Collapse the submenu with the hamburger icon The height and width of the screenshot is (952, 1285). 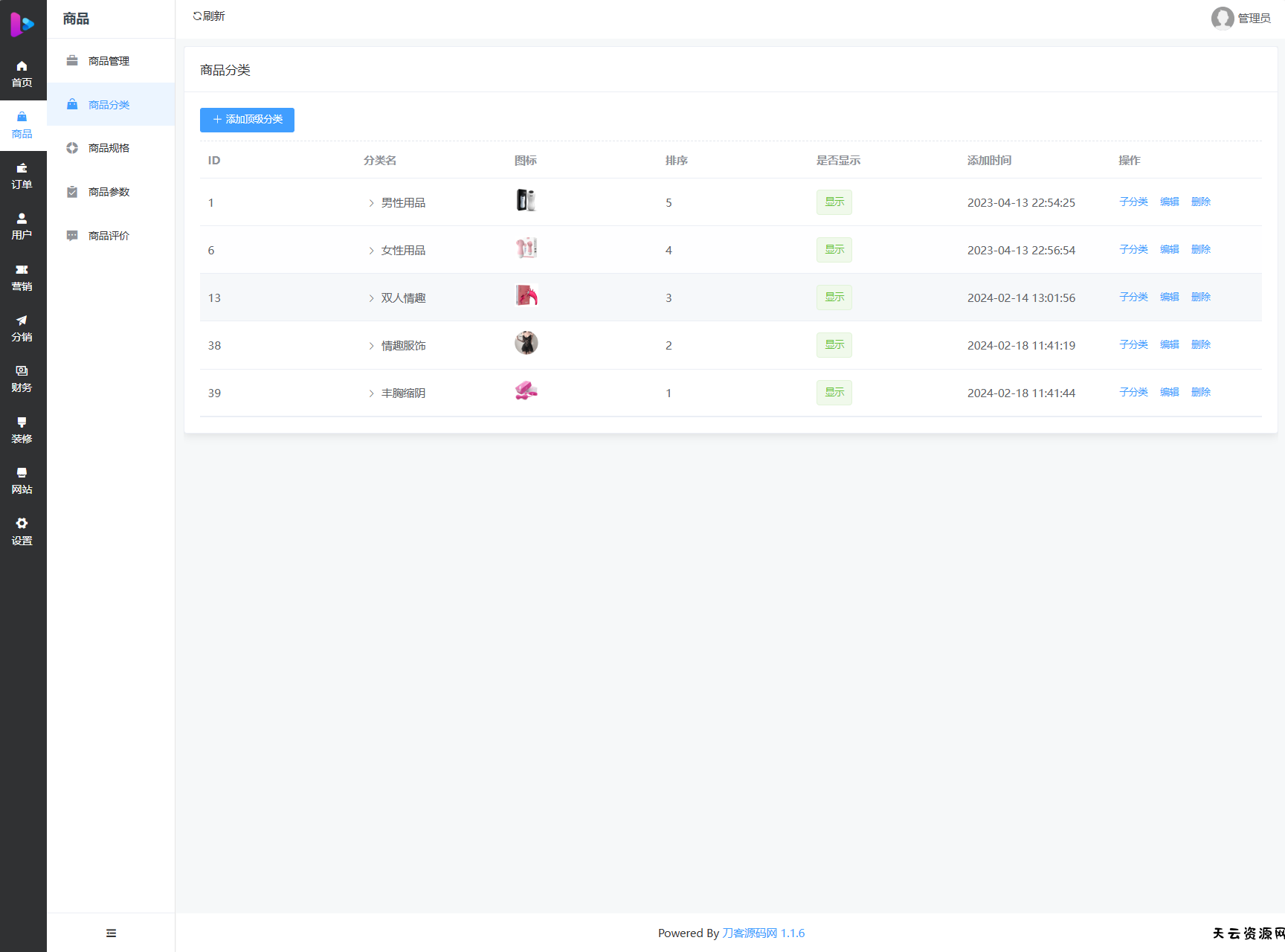pyautogui.click(x=111, y=933)
